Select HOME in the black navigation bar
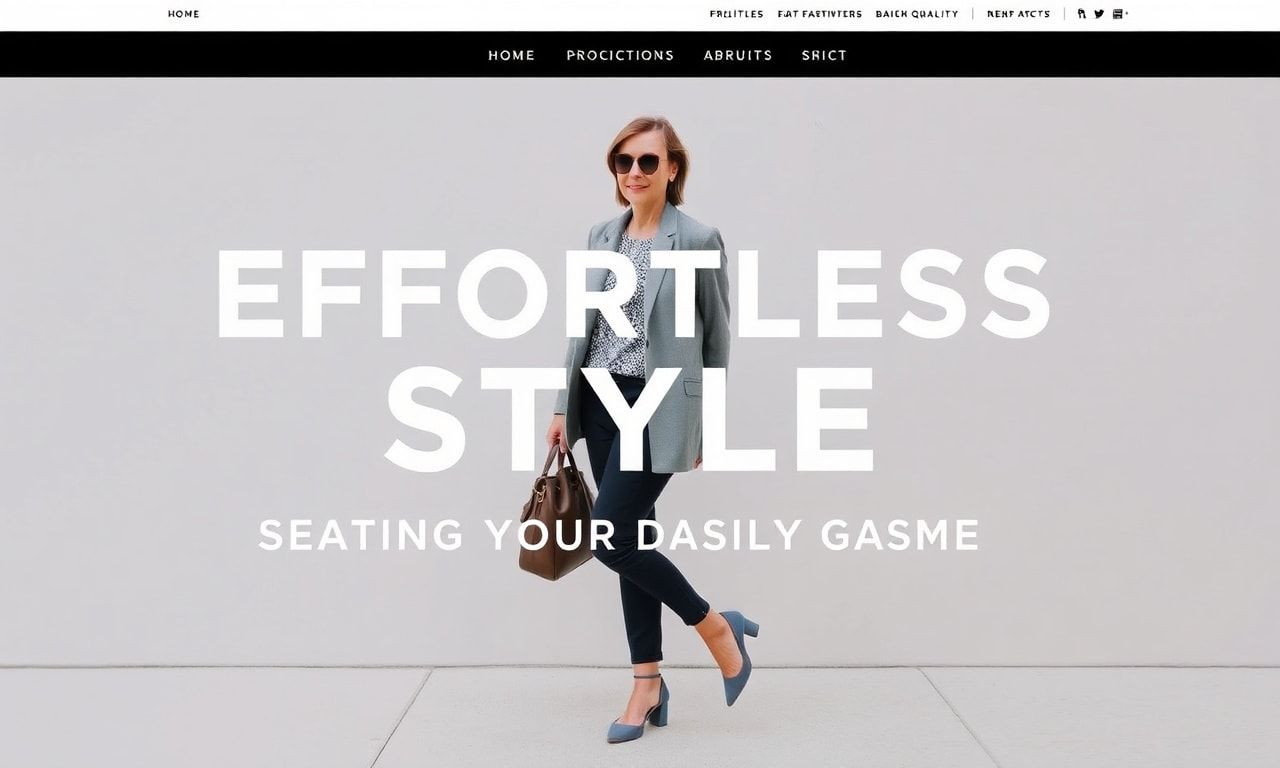The height and width of the screenshot is (768, 1280). click(x=511, y=55)
